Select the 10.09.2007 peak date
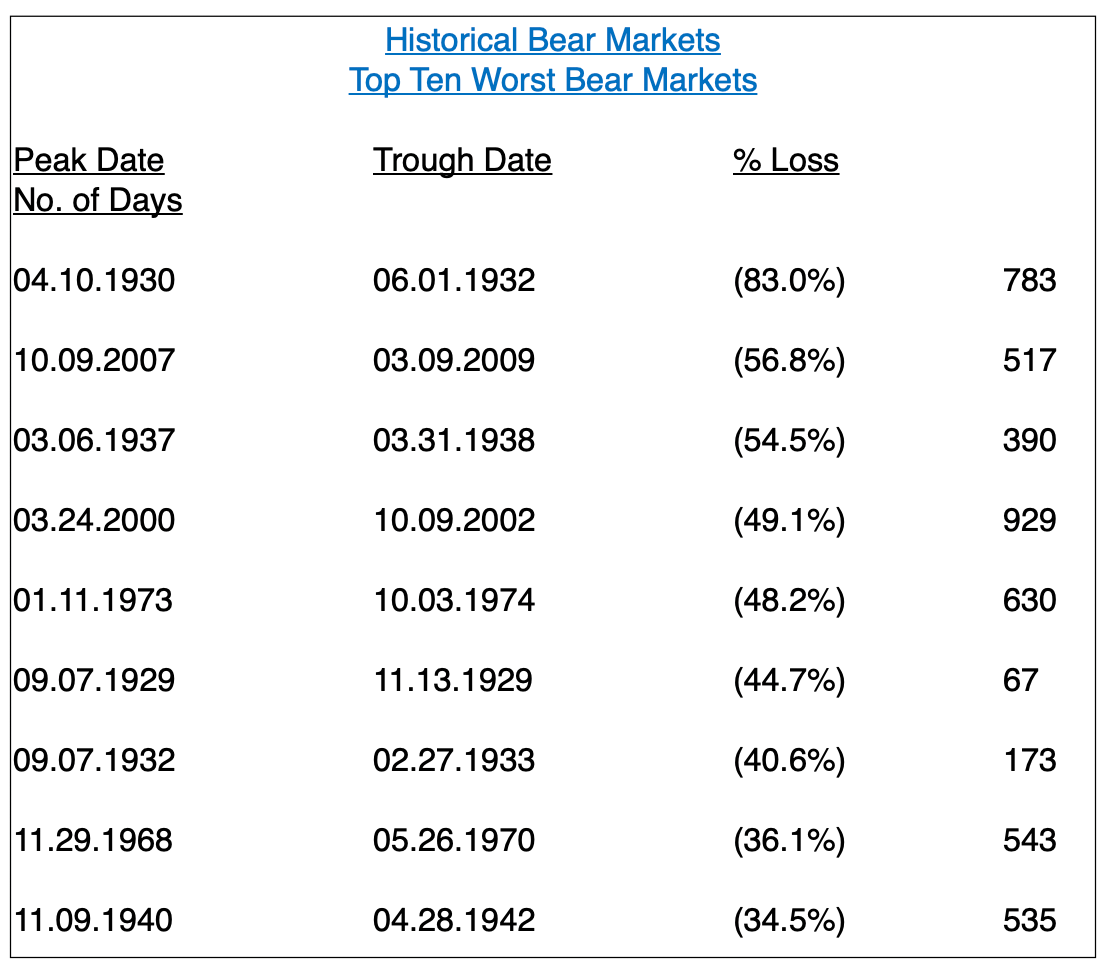 pos(94,361)
